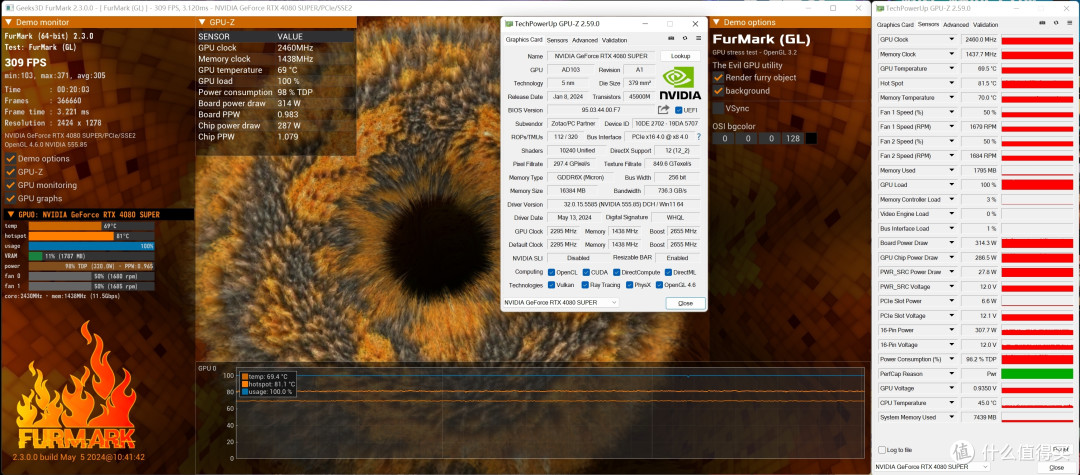Open the PerfCap Reason sensor dropdown arrow

[951, 374]
